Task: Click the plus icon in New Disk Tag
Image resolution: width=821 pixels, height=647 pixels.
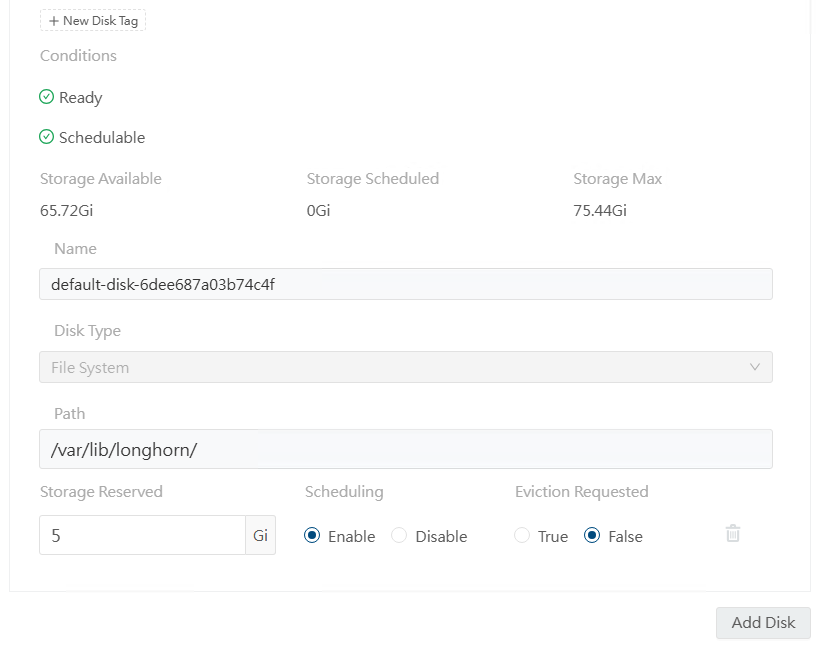Action: [x=53, y=21]
